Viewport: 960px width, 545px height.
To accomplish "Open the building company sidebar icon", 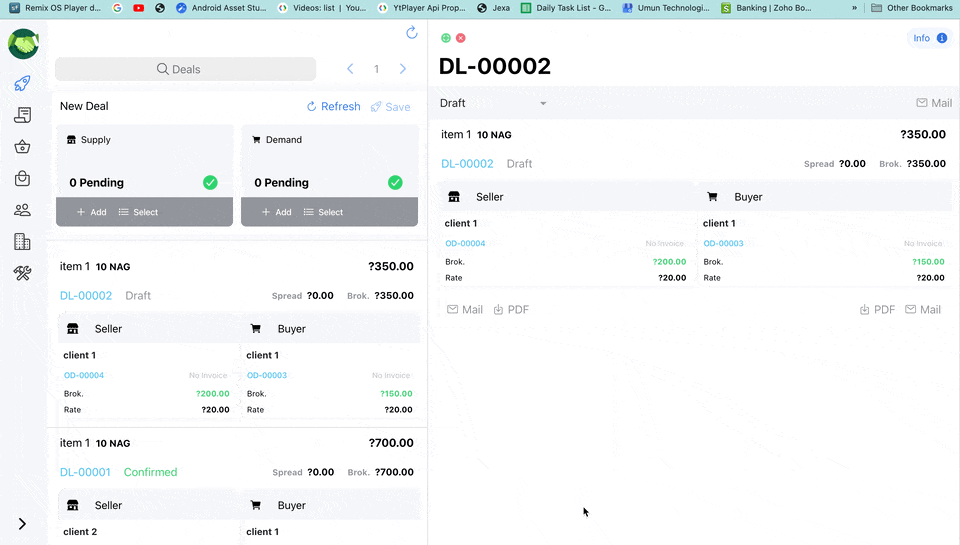I will (23, 242).
